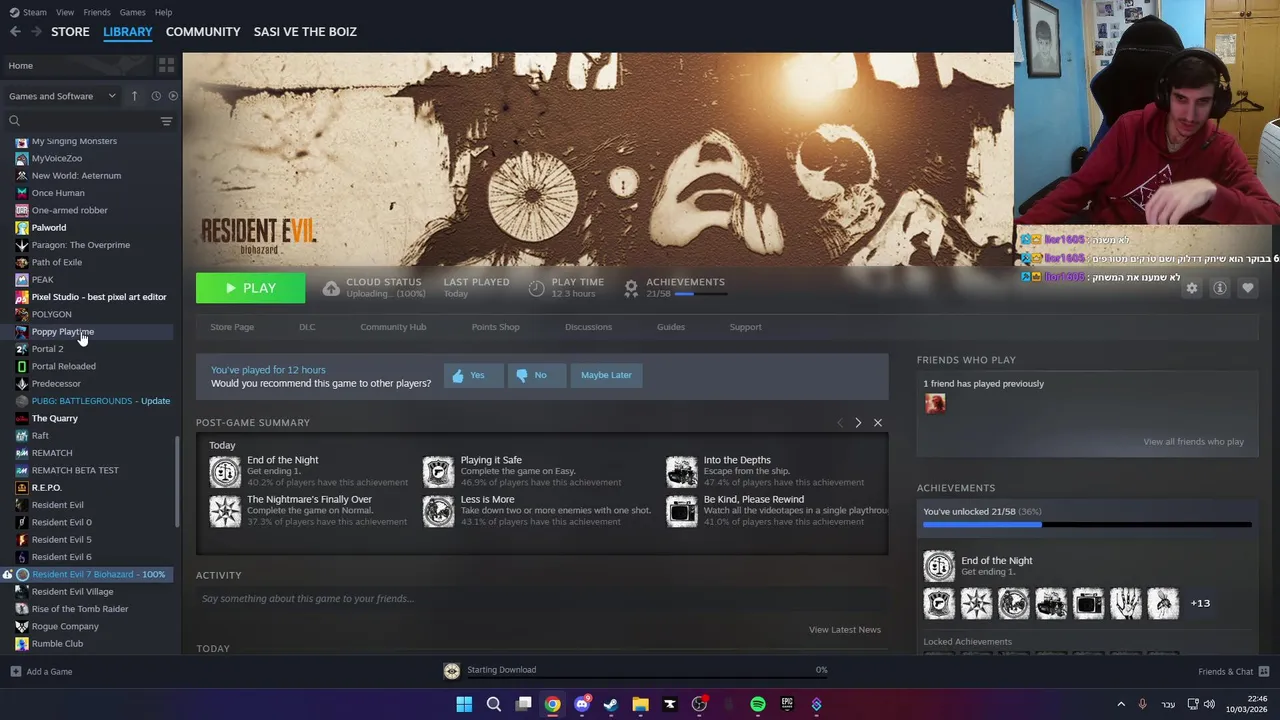Open Epic Games Launcher from taskbar
This screenshot has width=1280, height=720.
[x=787, y=704]
